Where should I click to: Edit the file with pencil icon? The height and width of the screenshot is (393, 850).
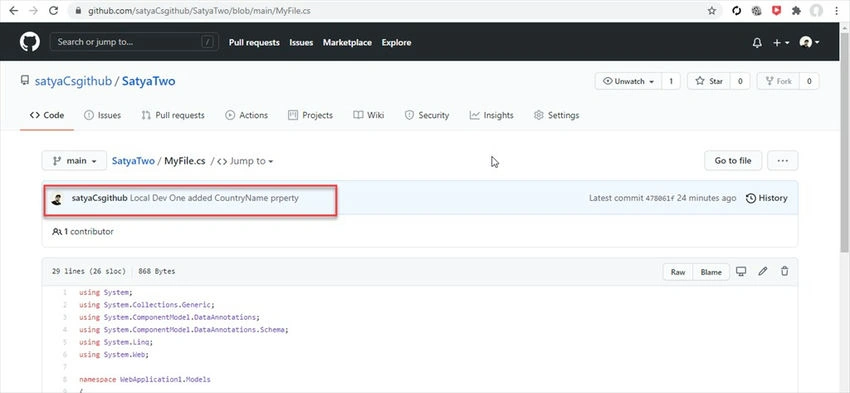tap(763, 272)
